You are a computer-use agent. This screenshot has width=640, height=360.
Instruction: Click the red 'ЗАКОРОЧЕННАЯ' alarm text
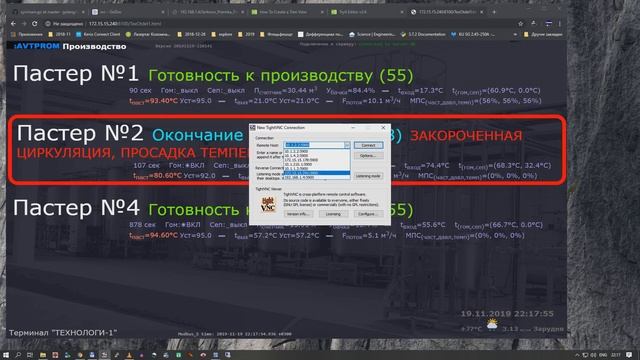(466, 136)
